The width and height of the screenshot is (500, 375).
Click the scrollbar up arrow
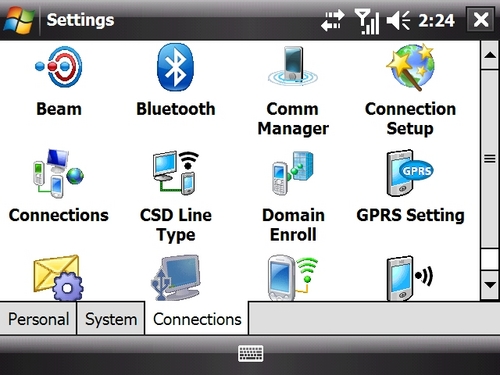(x=490, y=55)
